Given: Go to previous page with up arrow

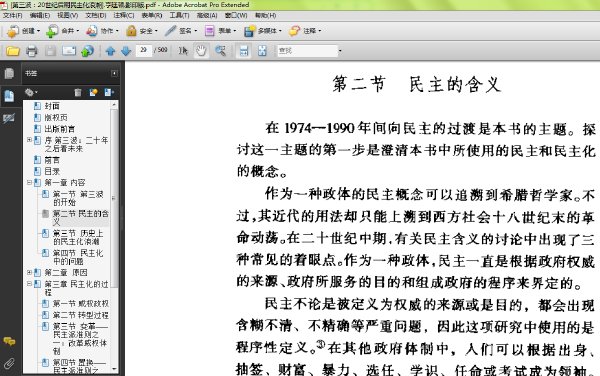Looking at the screenshot, I should (111, 51).
